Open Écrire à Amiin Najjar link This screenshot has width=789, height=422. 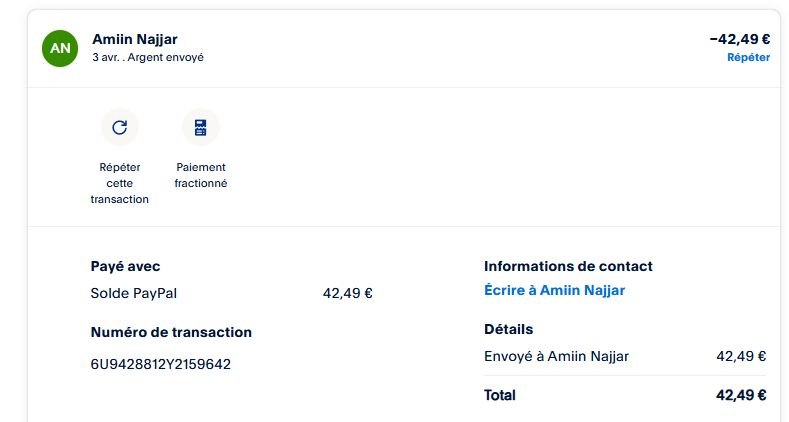click(x=554, y=291)
